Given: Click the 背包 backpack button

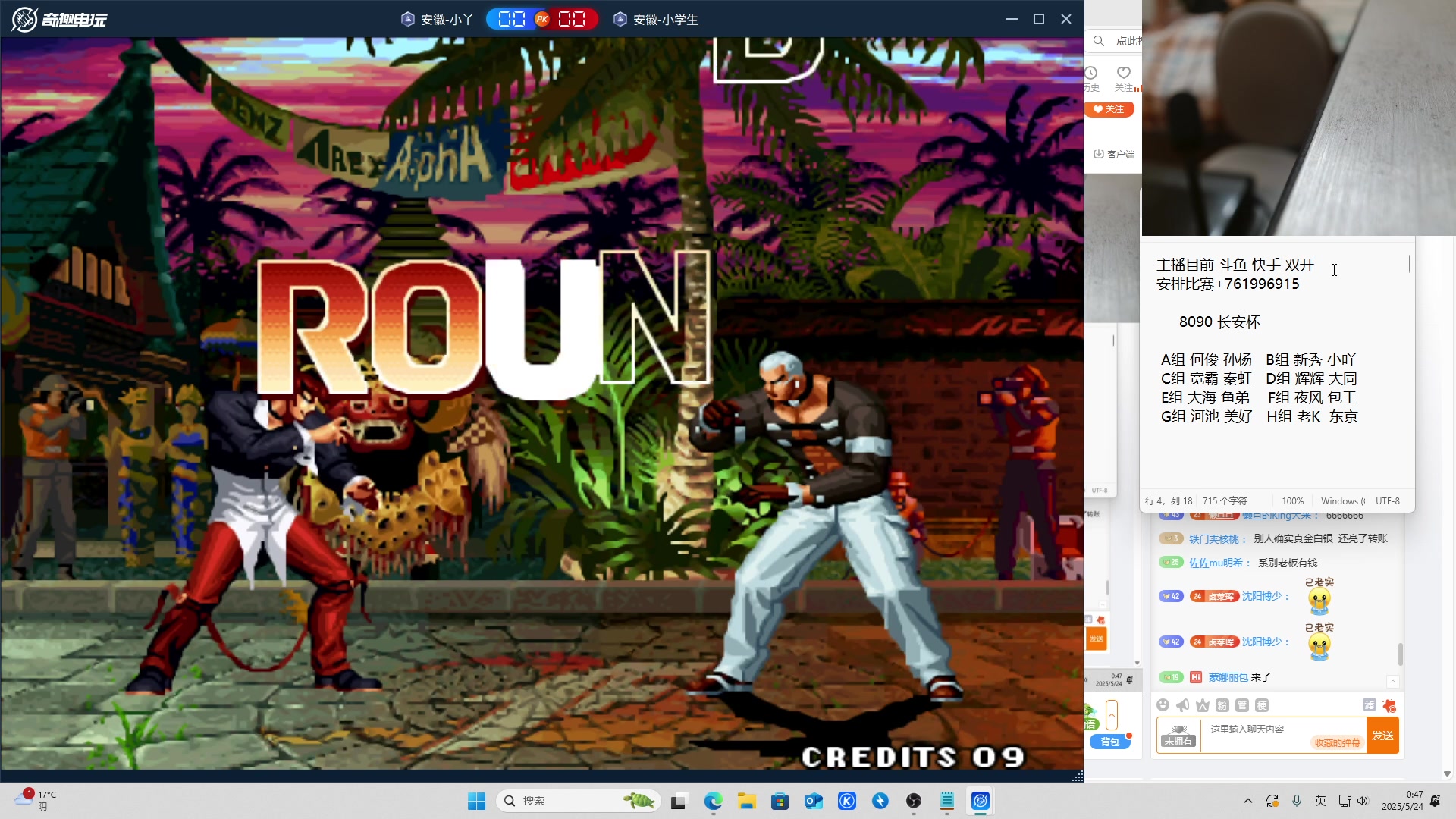Looking at the screenshot, I should click(1109, 742).
